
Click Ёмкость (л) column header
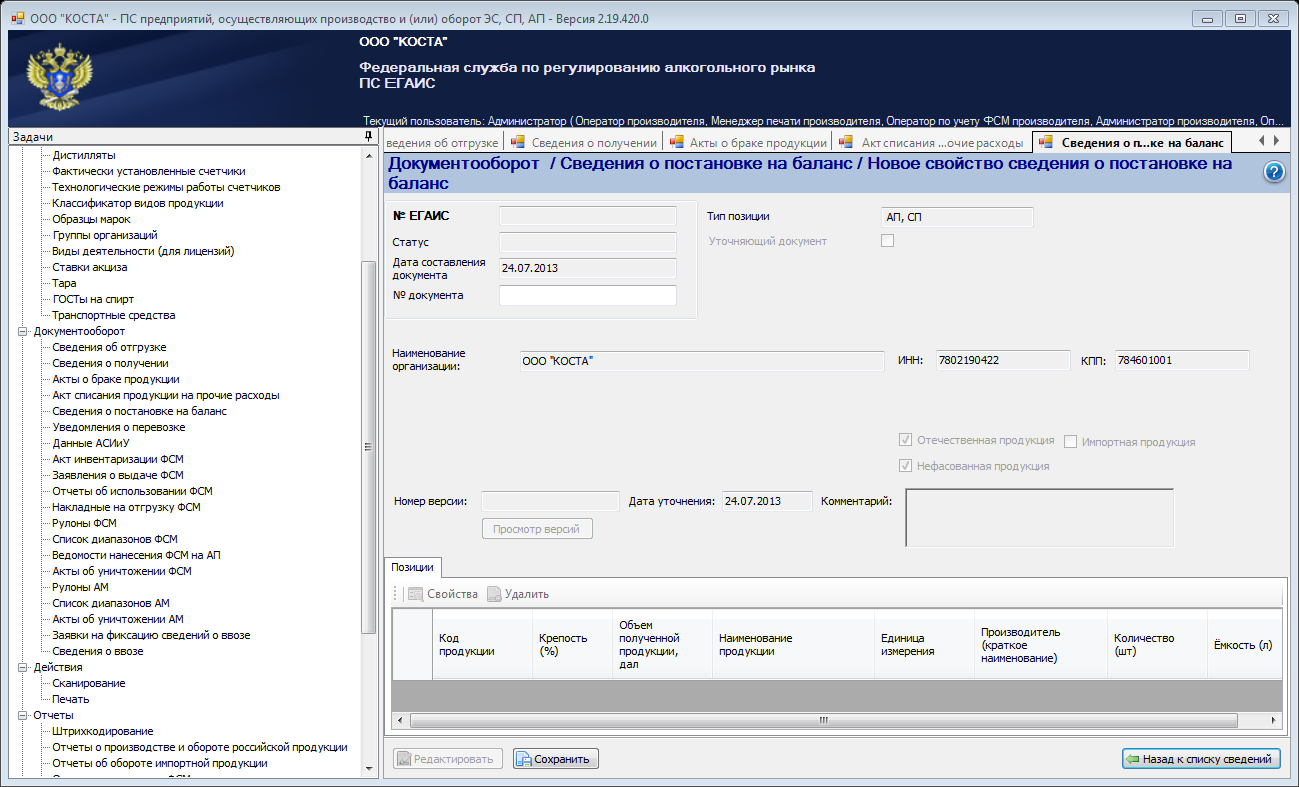pos(1243,644)
